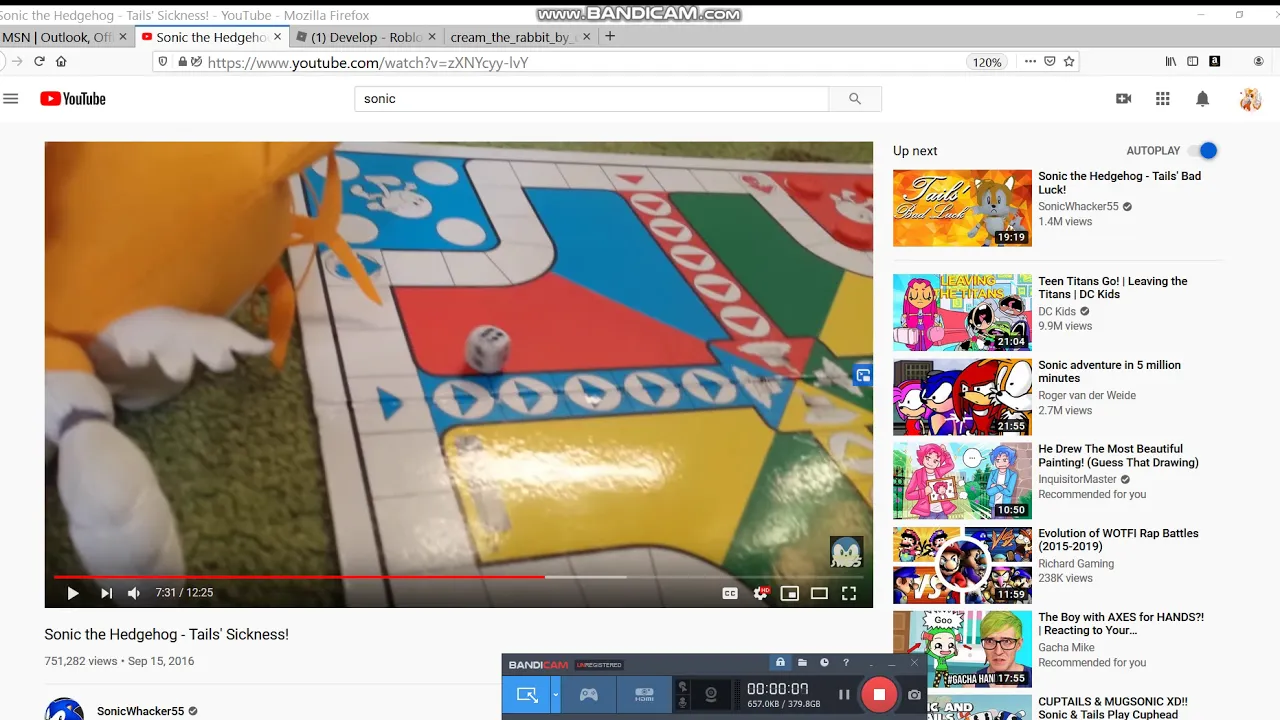The image size is (1280, 720).
Task: Open a new Firefox tab
Action: 610,37
